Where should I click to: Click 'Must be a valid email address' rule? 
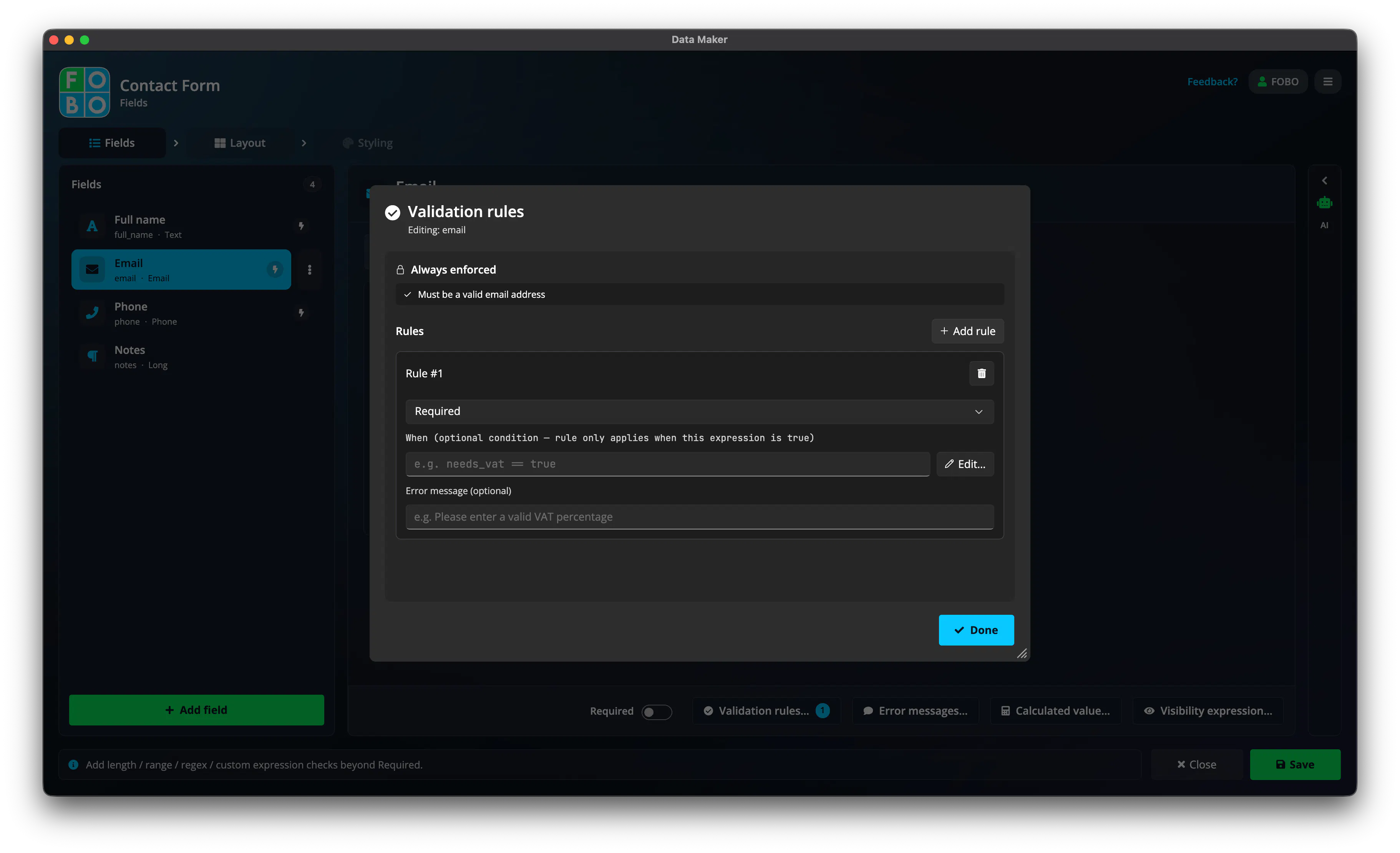click(x=700, y=294)
